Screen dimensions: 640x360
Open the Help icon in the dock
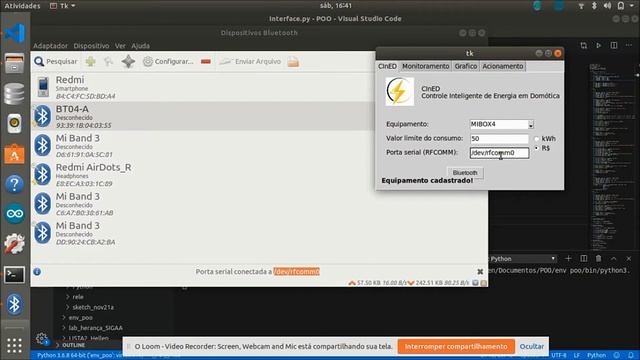15,184
